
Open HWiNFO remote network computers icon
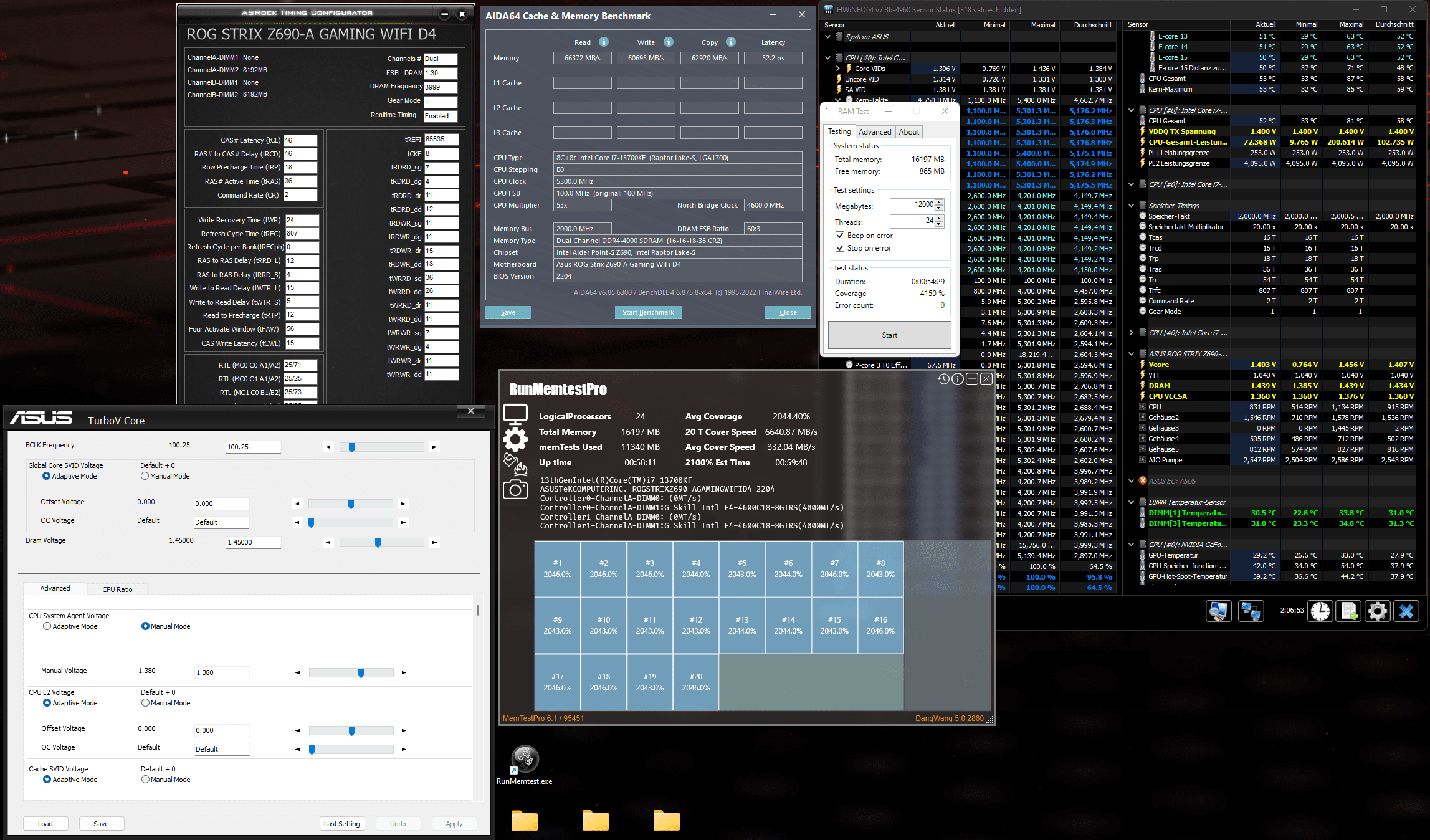pos(1251,611)
